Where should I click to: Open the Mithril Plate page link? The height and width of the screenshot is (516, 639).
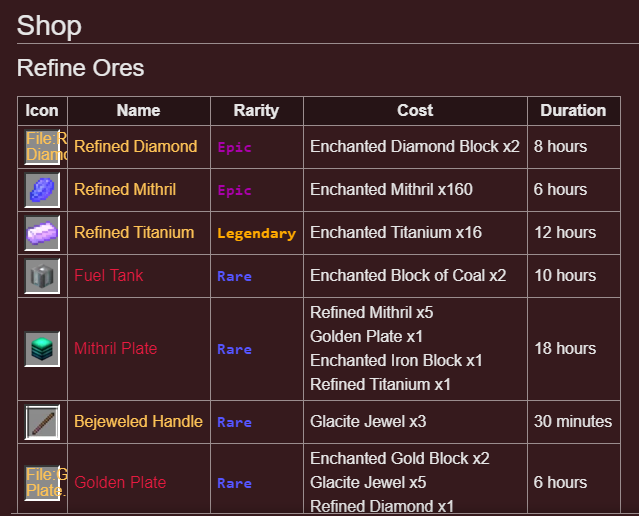[115, 348]
